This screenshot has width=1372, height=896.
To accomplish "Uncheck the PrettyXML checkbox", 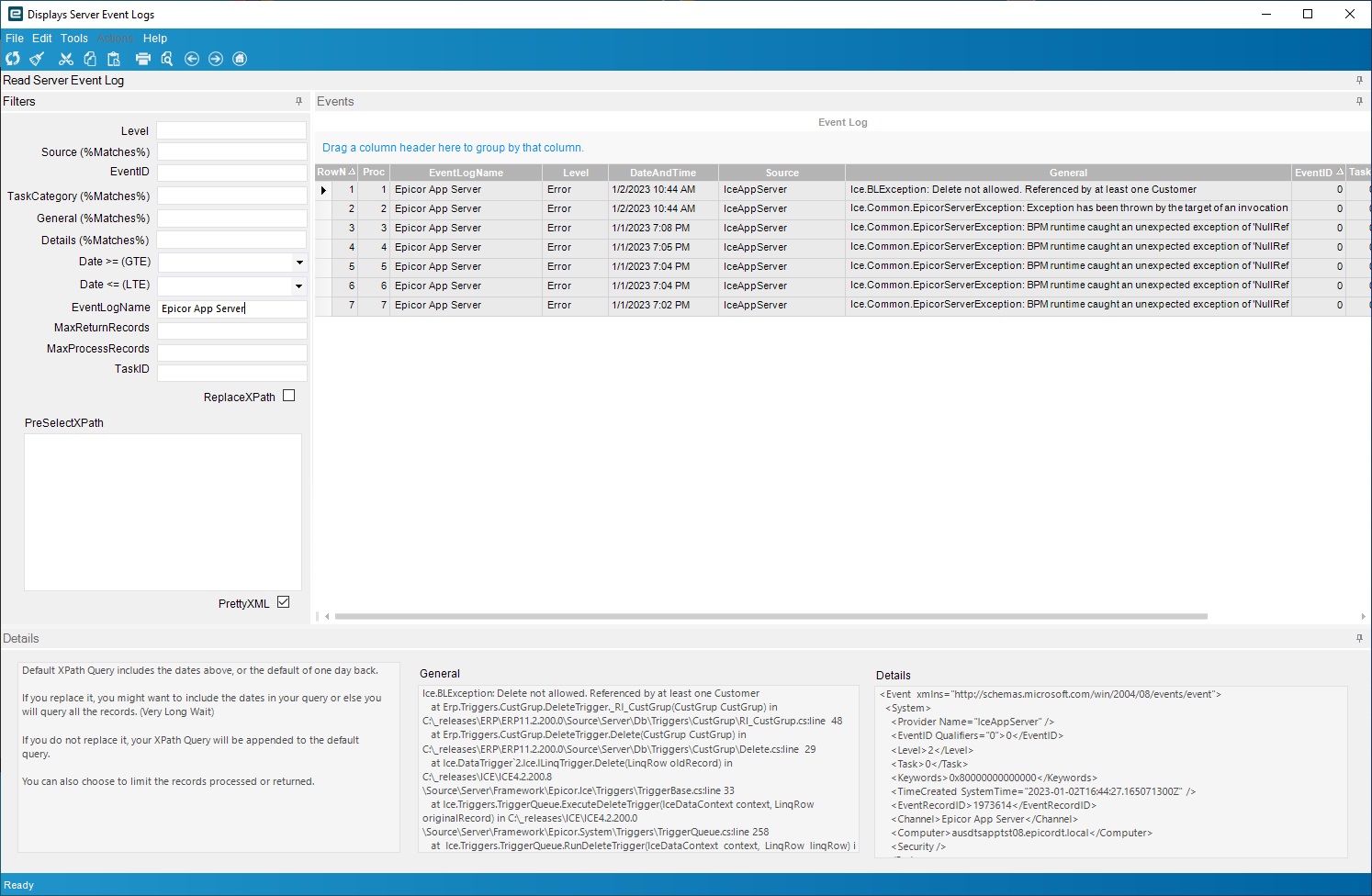I will click(283, 602).
